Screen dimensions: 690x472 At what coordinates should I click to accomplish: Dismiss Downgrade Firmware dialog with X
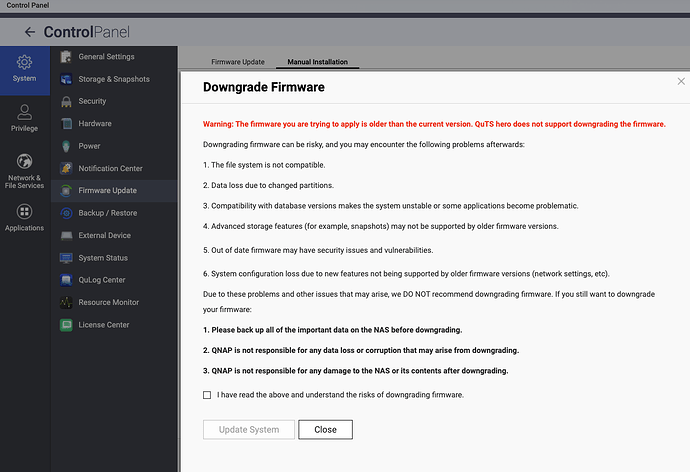(x=681, y=81)
